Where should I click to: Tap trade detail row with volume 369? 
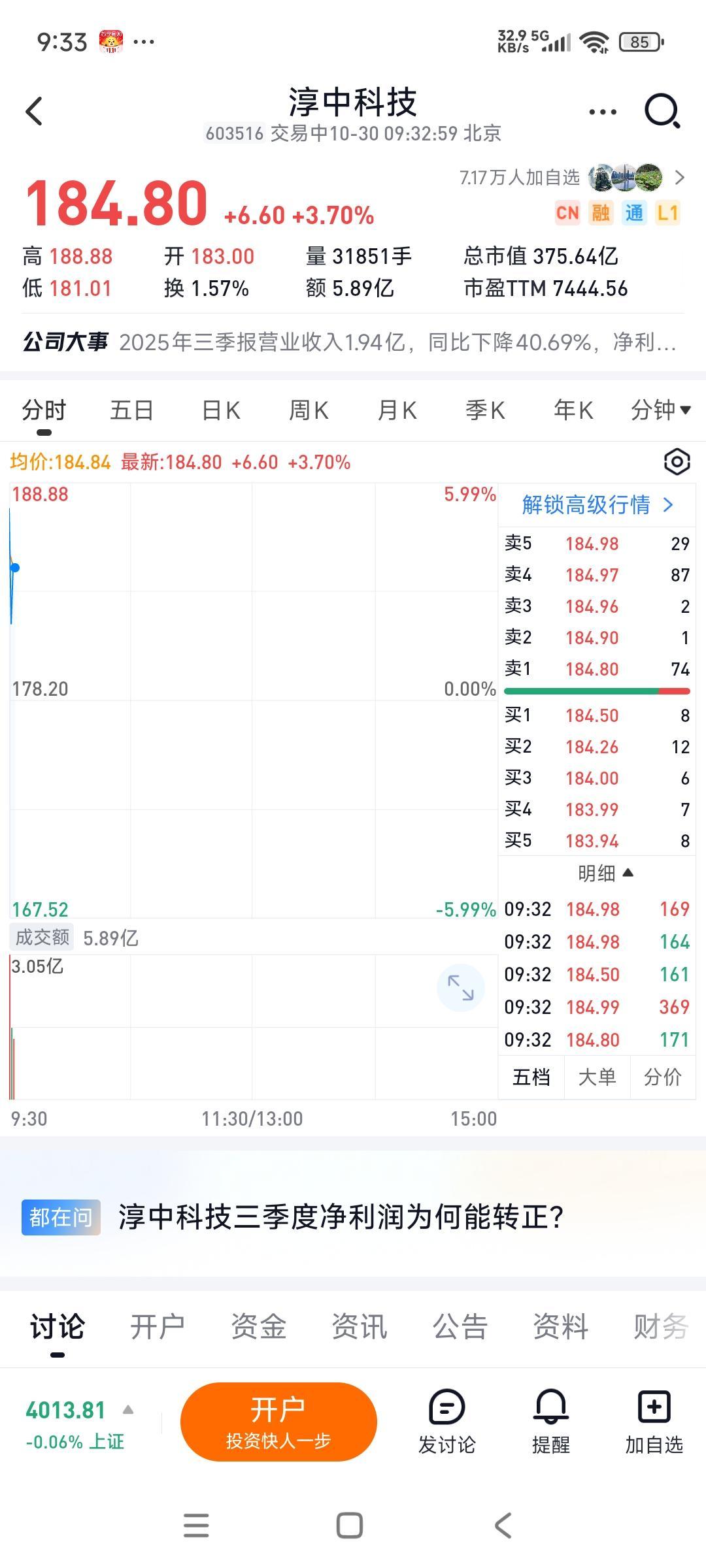point(597,1007)
